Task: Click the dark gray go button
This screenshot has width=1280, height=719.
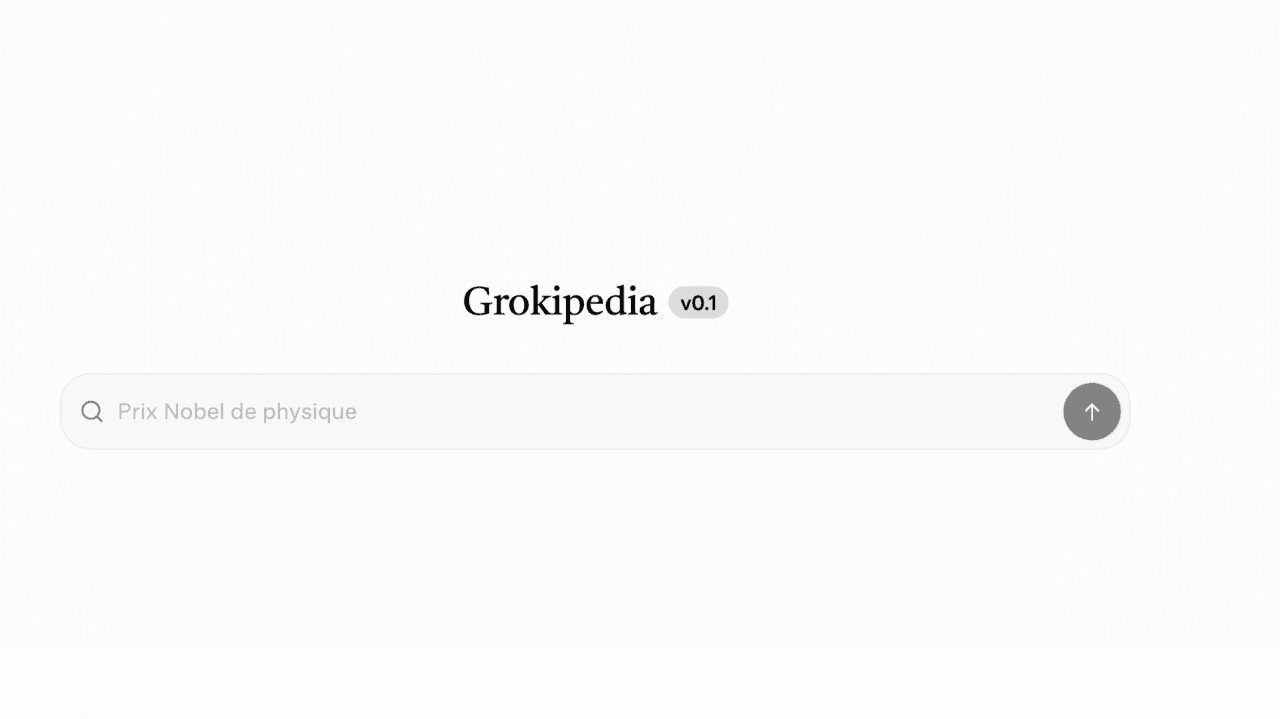Action: coord(1091,411)
